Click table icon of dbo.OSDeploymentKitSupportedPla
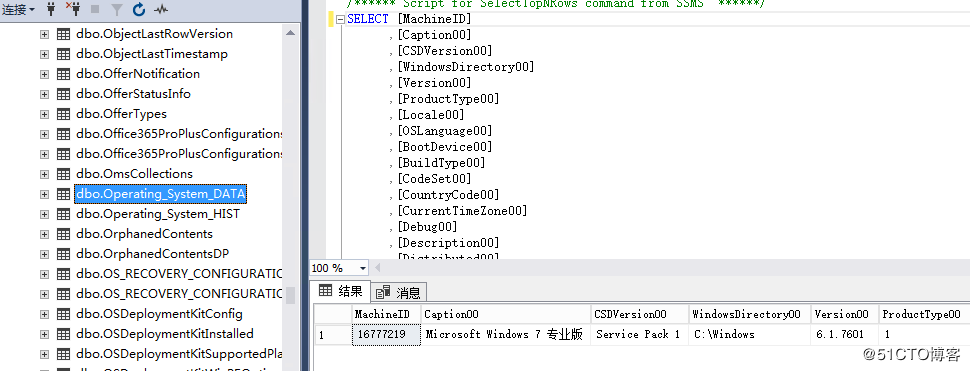The width and height of the screenshot is (970, 371). [x=63, y=354]
